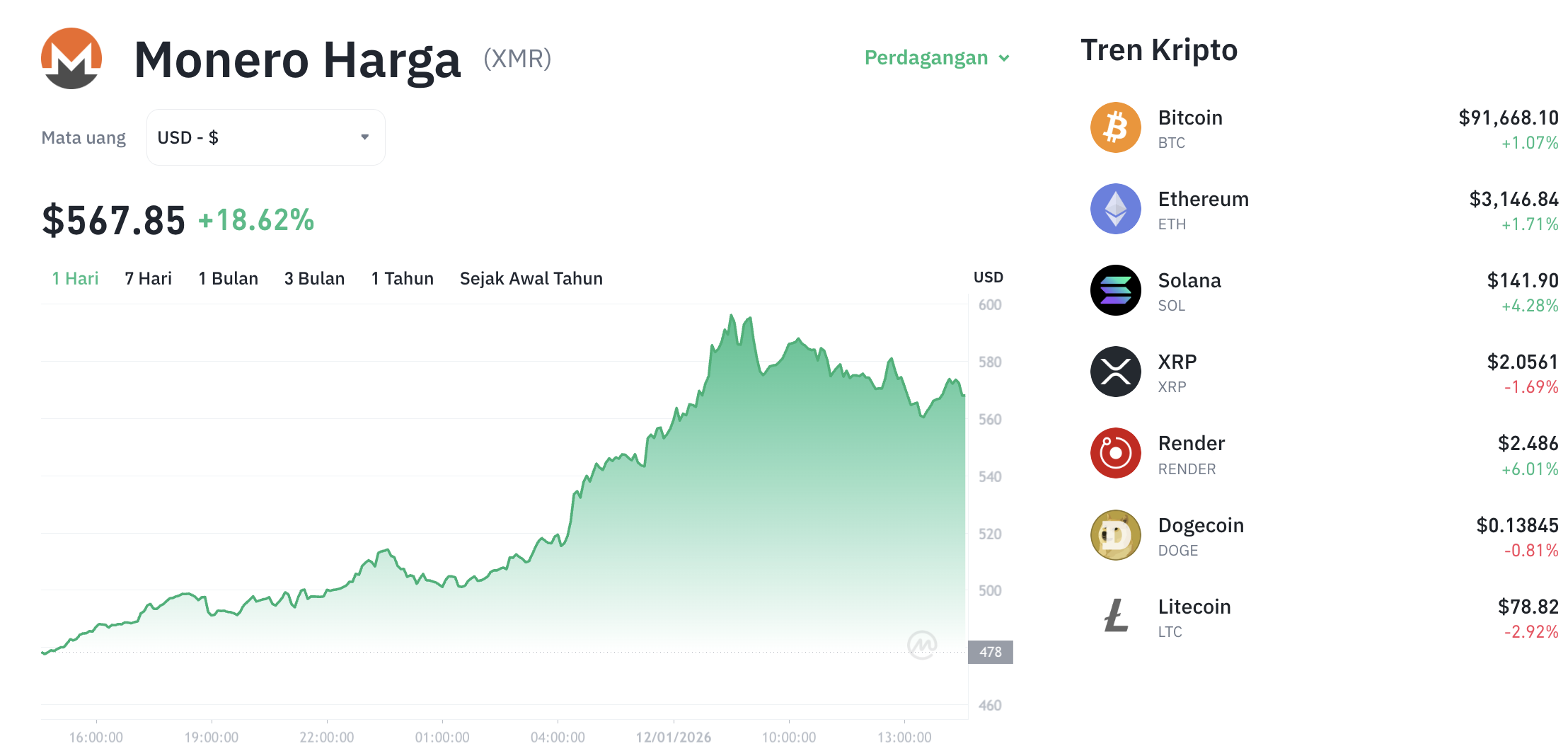Open the Ethereum name link
Viewport: 1568px width, 746px height.
pos(1203,199)
